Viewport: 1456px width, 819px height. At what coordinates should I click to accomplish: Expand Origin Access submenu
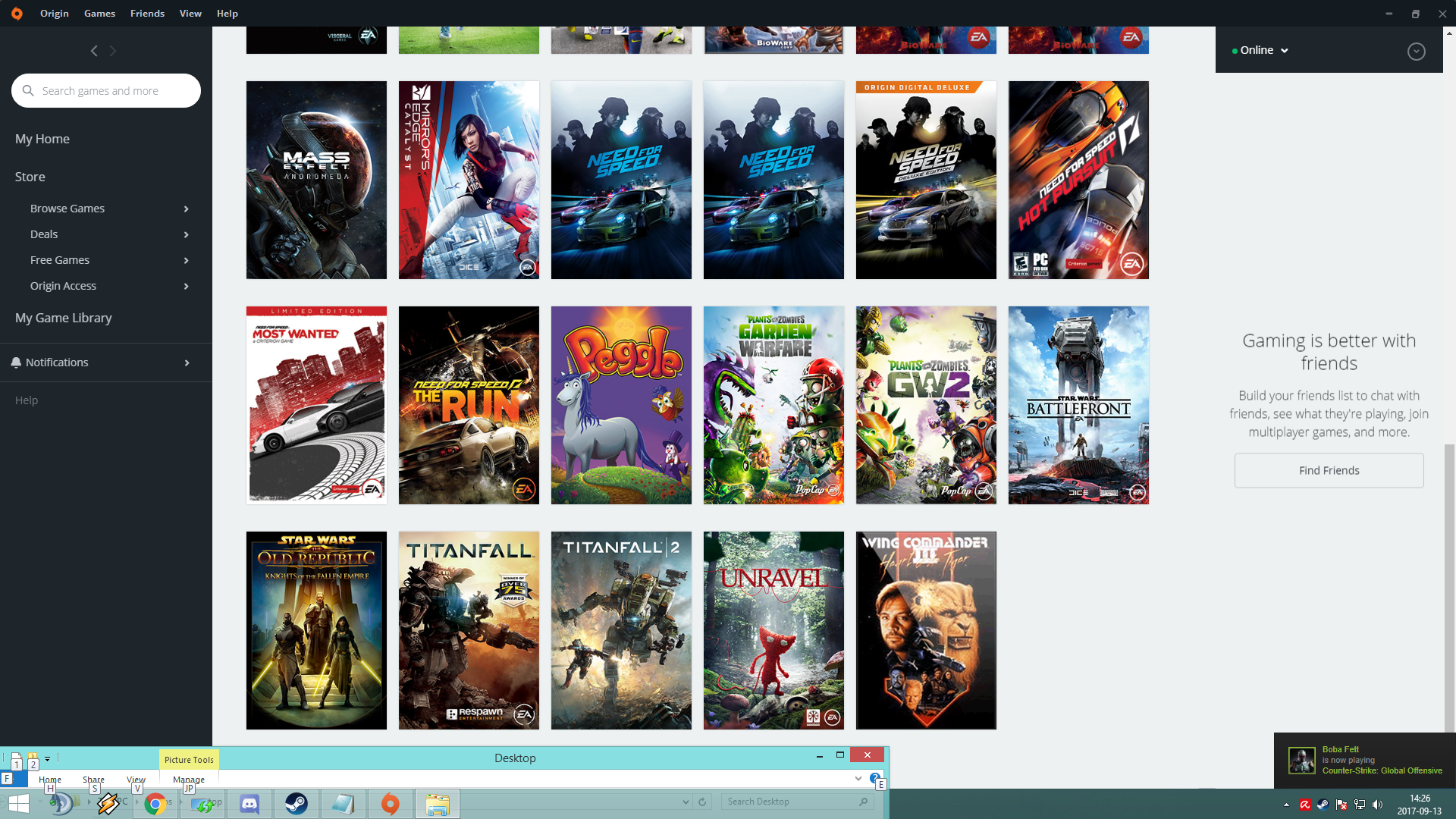186,286
